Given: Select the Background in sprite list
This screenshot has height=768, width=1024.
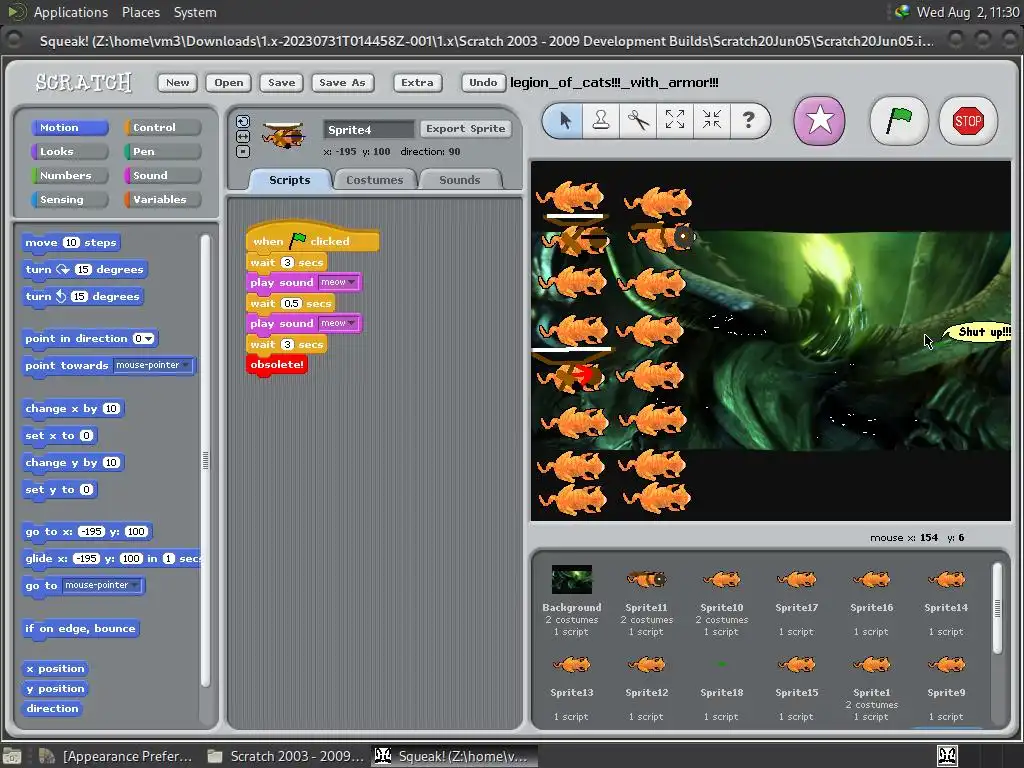Looking at the screenshot, I should [571, 600].
